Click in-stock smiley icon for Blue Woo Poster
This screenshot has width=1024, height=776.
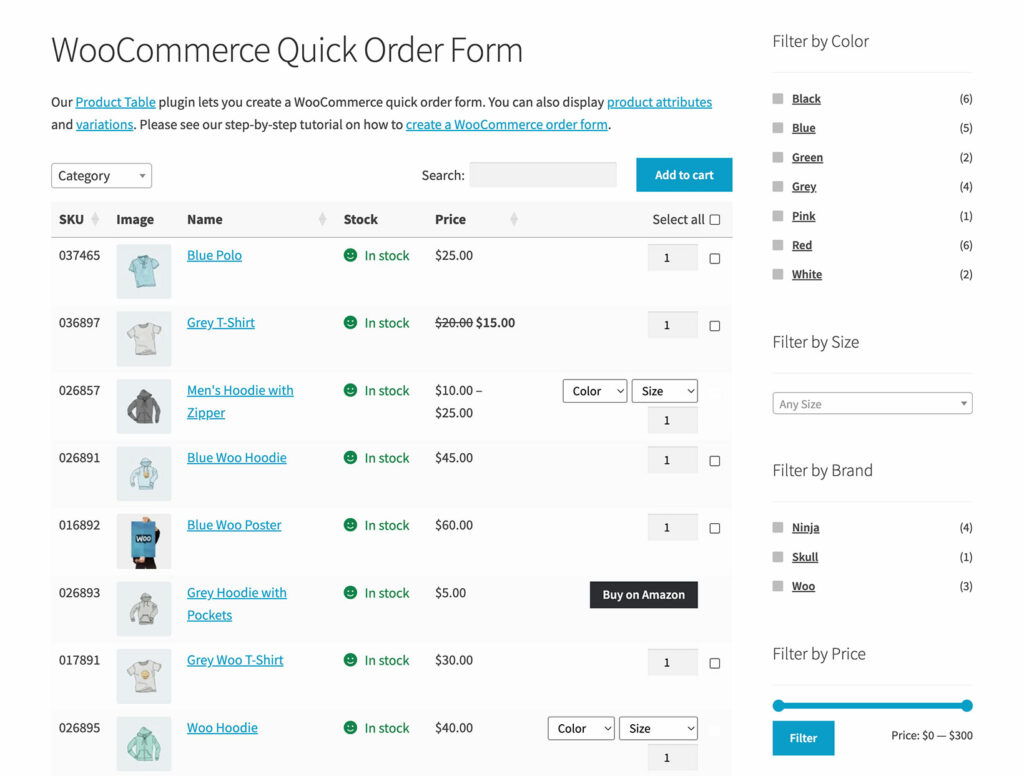(x=351, y=525)
